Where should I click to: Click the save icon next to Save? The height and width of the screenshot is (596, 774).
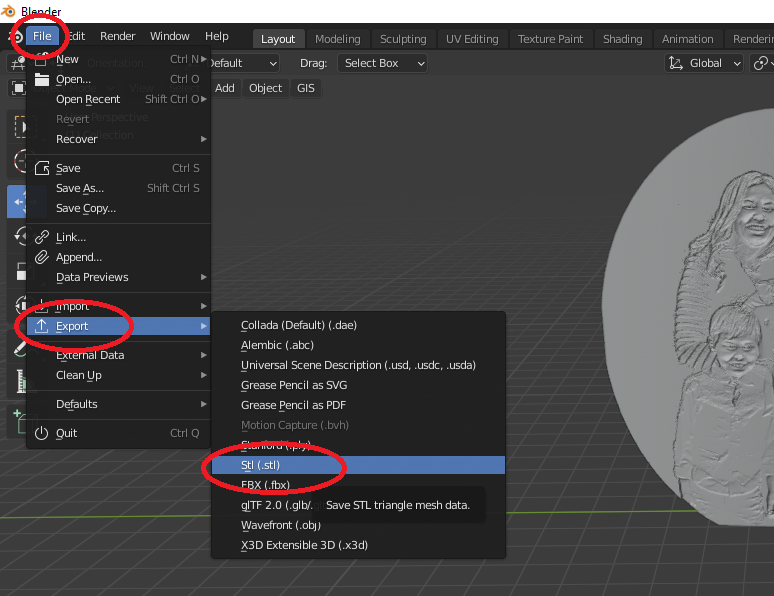click(42, 168)
